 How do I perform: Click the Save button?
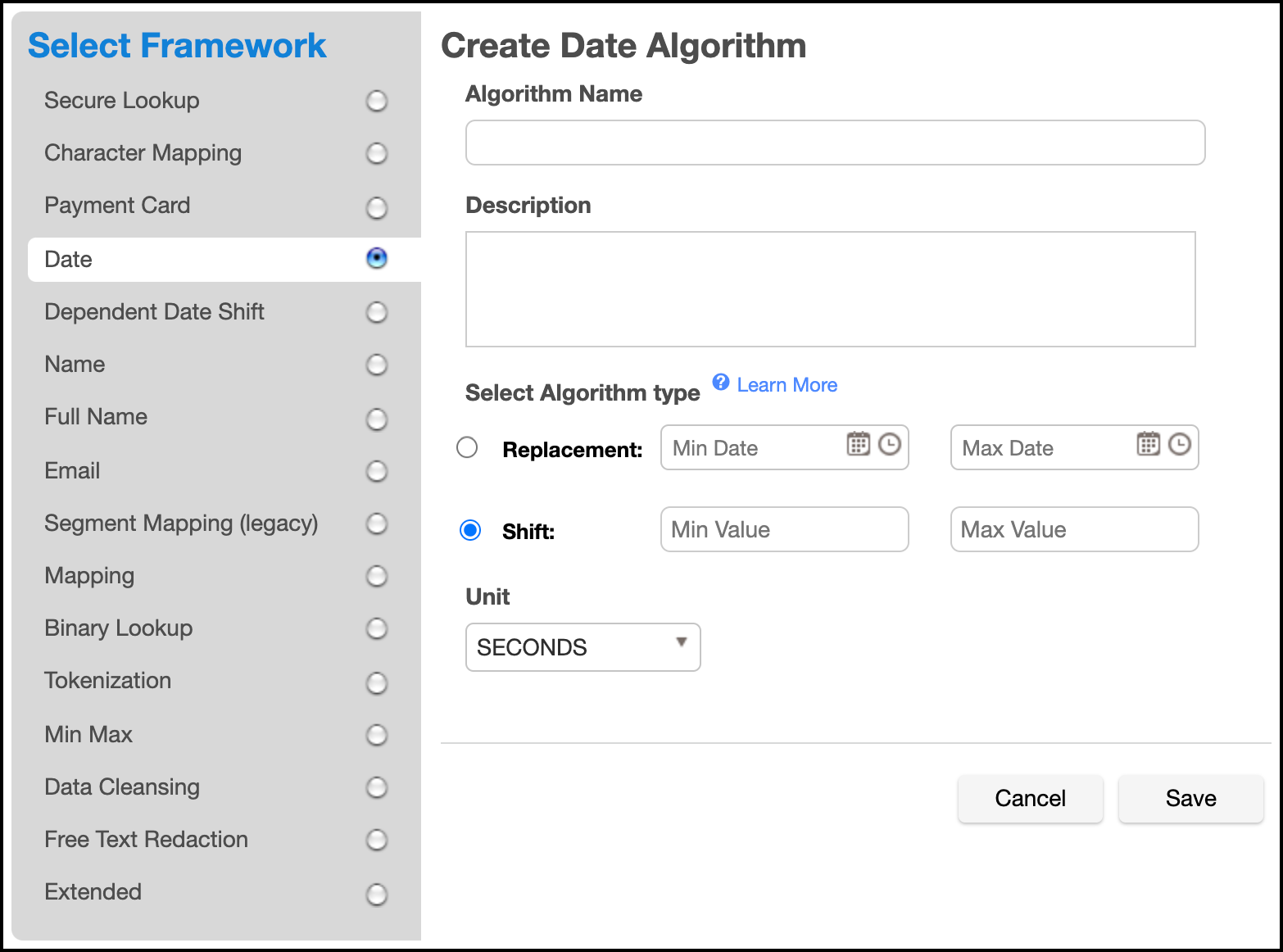[1190, 798]
